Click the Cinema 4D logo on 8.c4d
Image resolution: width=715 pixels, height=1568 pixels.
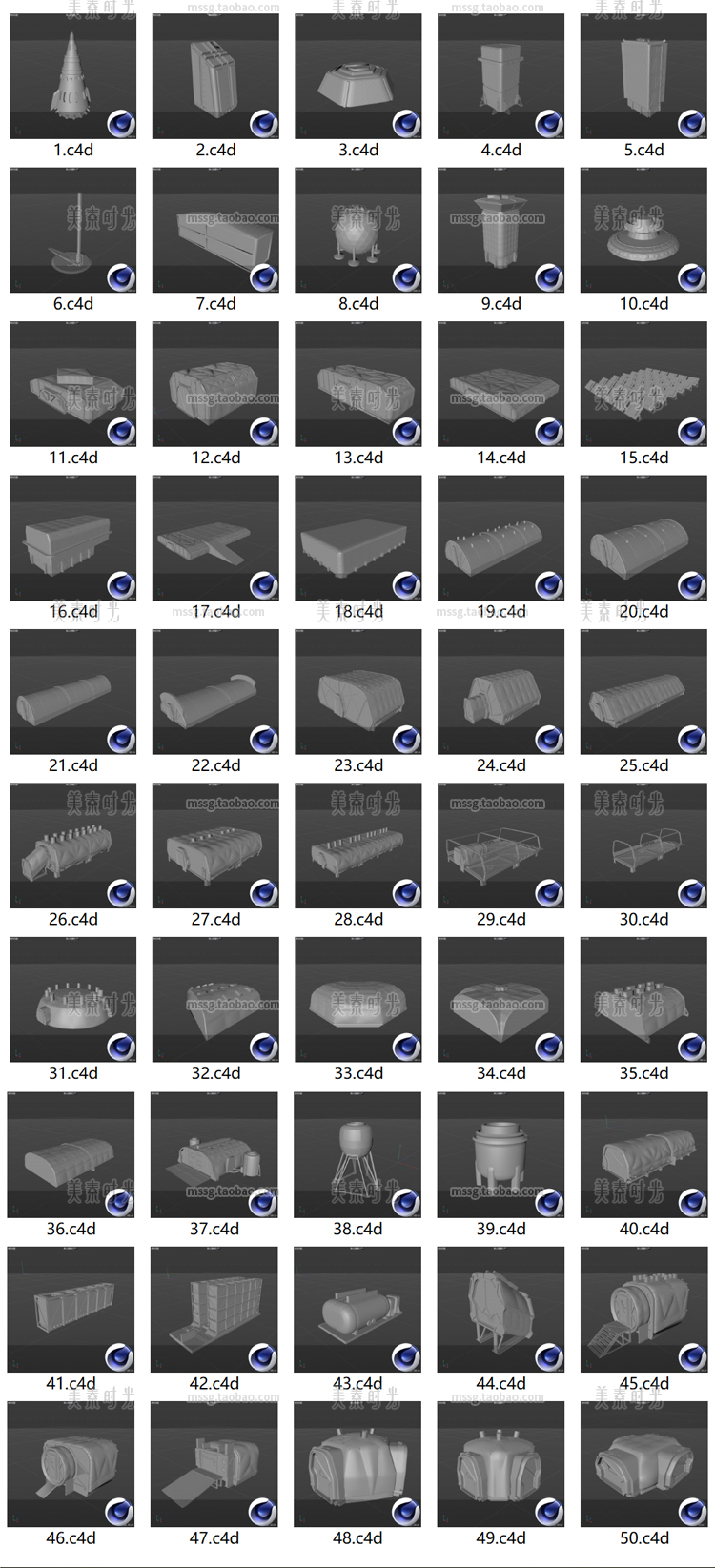(406, 278)
